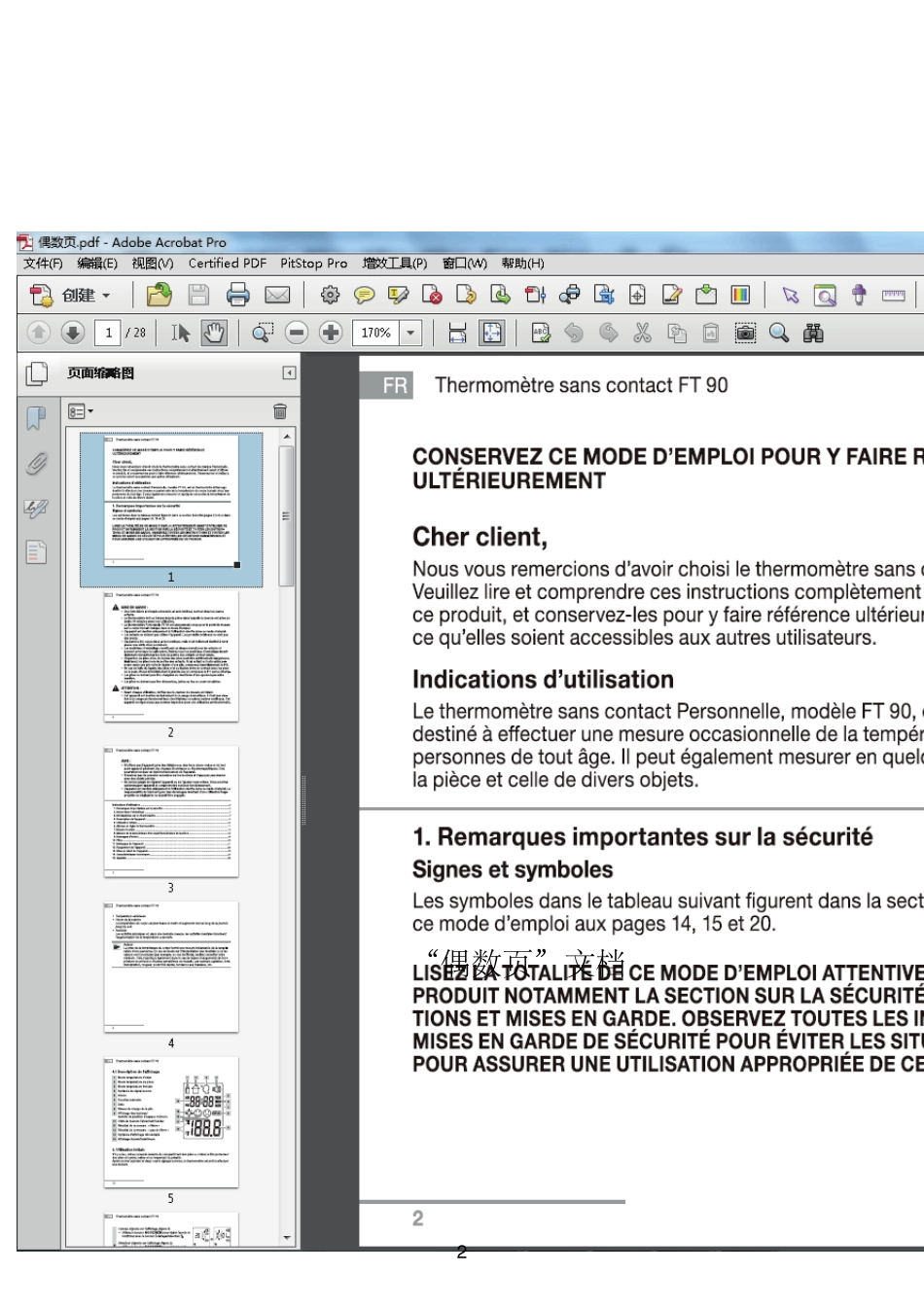Open the PitStop Pro menu
924x1307 pixels.
313,264
